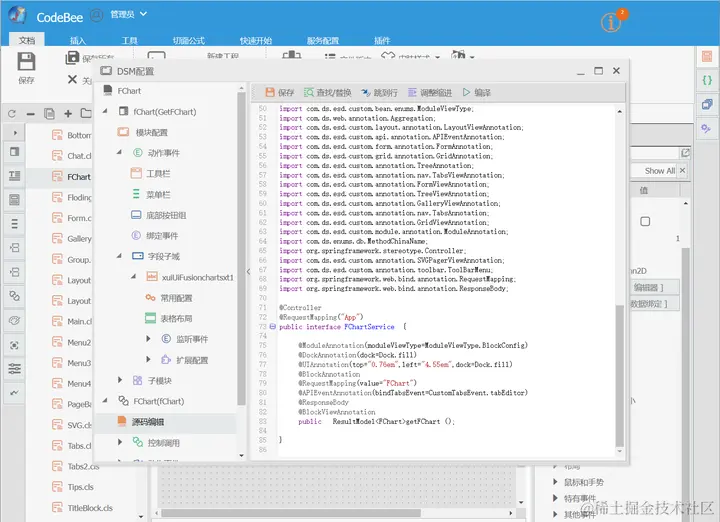
Task: Click the ribbon X close icon under 保存所有
Action: [x=72, y=79]
